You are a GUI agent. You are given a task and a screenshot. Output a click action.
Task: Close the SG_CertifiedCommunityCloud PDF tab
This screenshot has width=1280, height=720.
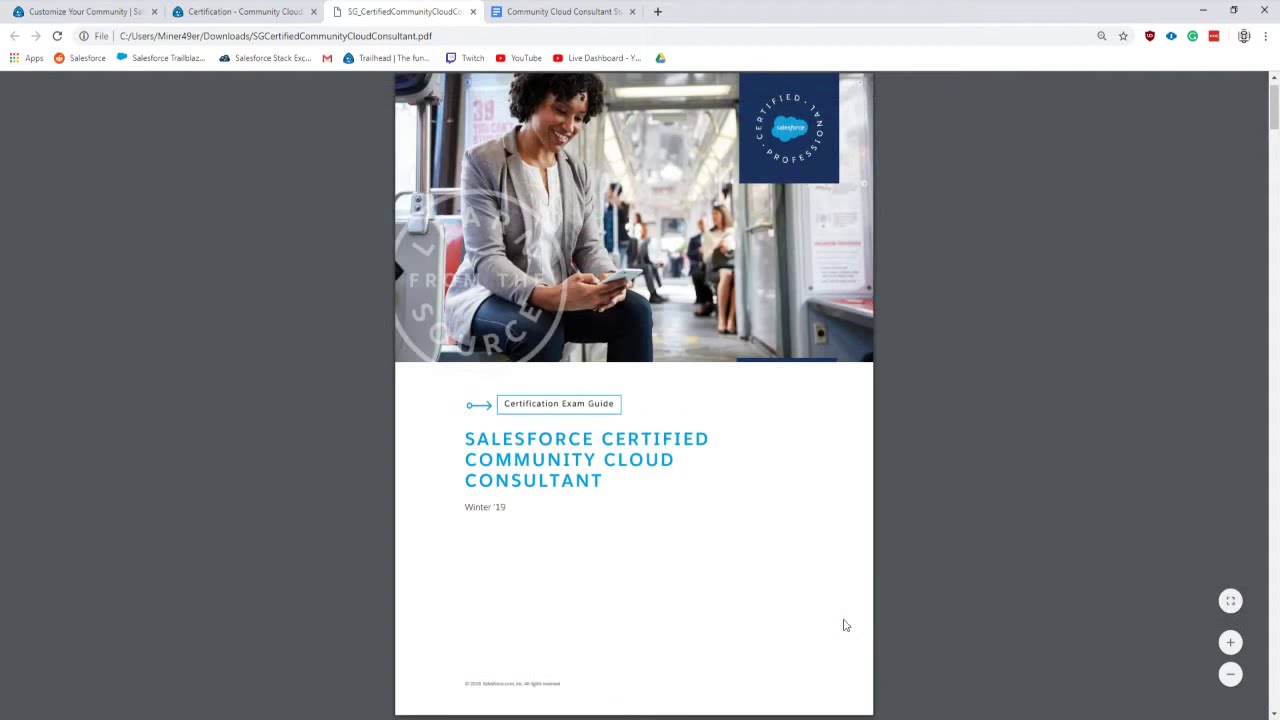pos(473,12)
